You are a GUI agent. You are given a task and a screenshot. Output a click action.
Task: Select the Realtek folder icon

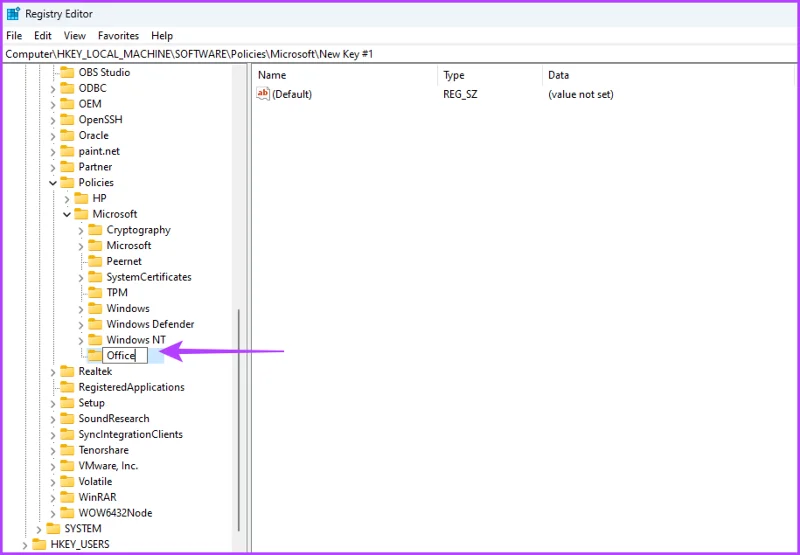coord(67,371)
